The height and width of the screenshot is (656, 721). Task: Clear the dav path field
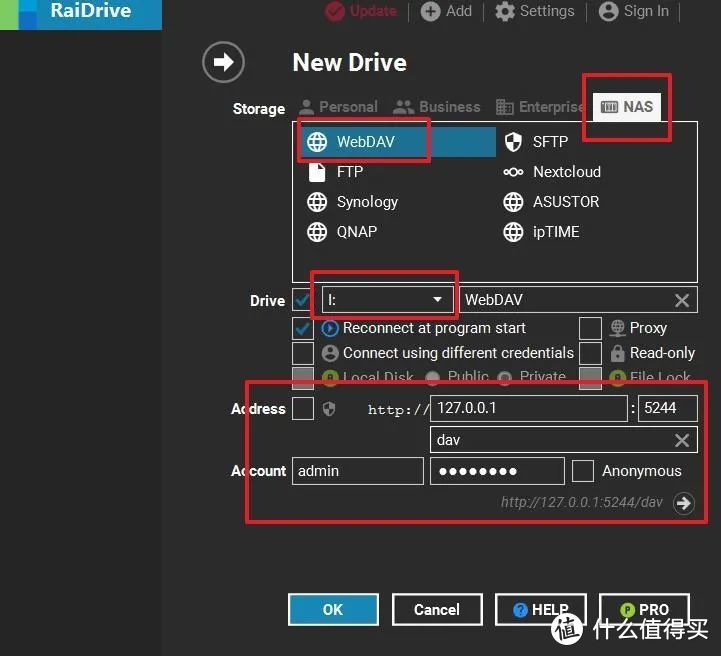point(682,440)
